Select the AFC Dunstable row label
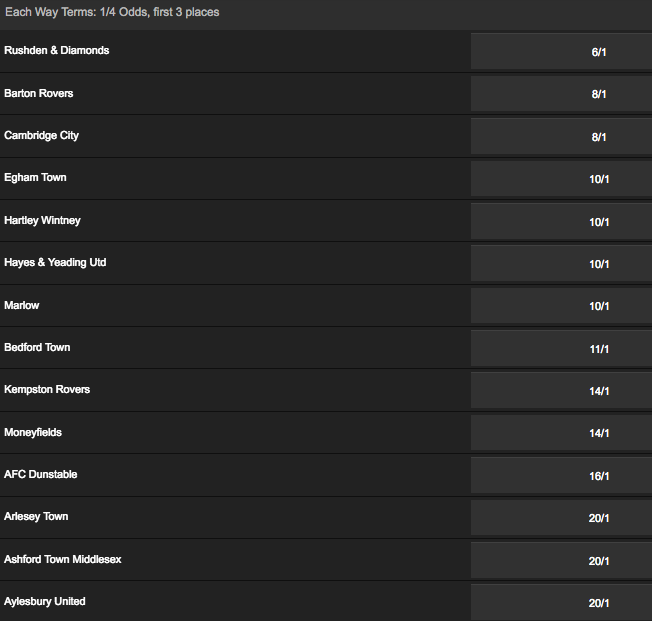Image resolution: width=652 pixels, height=621 pixels. (41, 474)
